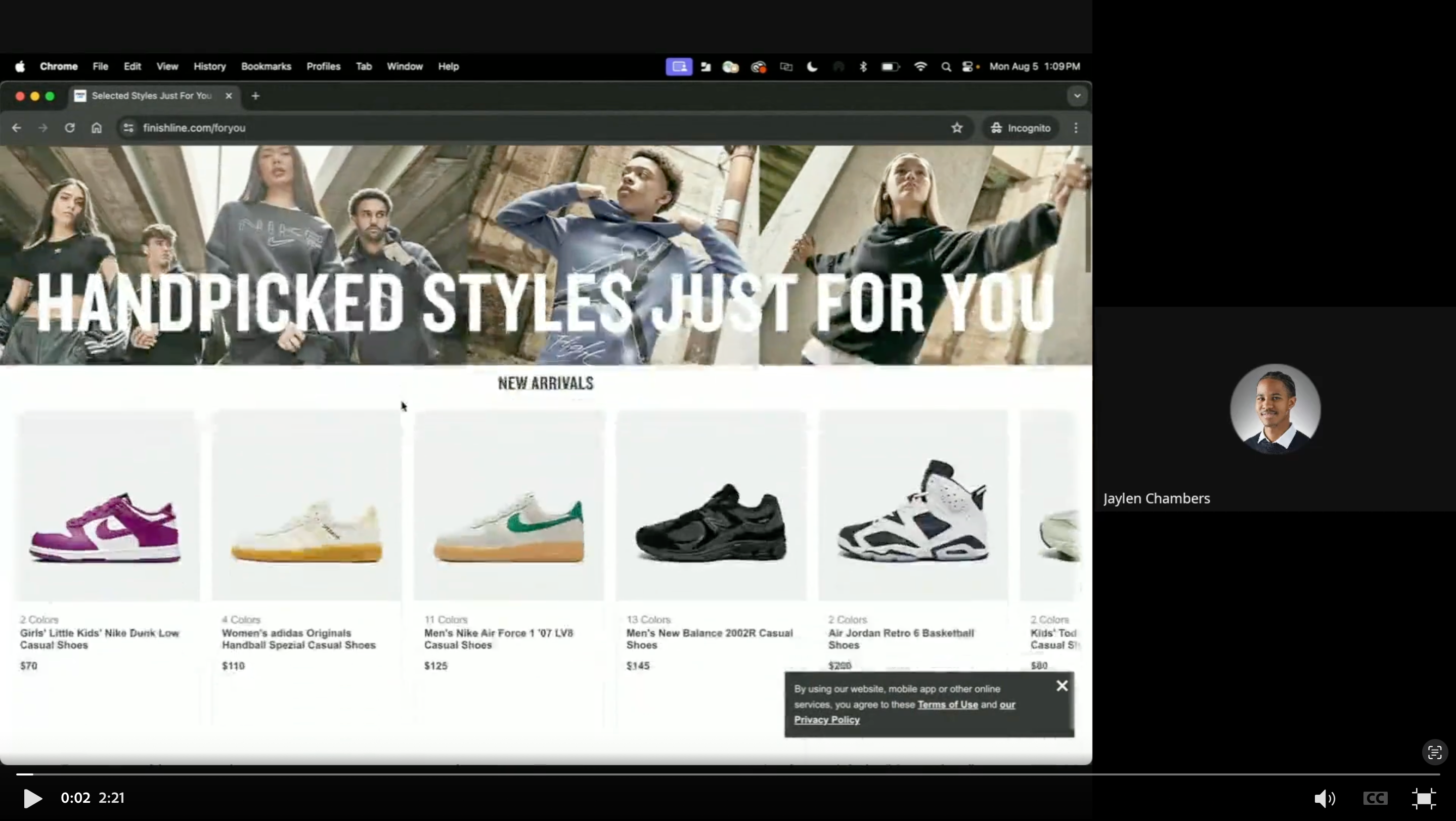The height and width of the screenshot is (821, 1456).
Task: Open the Privacy Policy link
Action: click(826, 720)
